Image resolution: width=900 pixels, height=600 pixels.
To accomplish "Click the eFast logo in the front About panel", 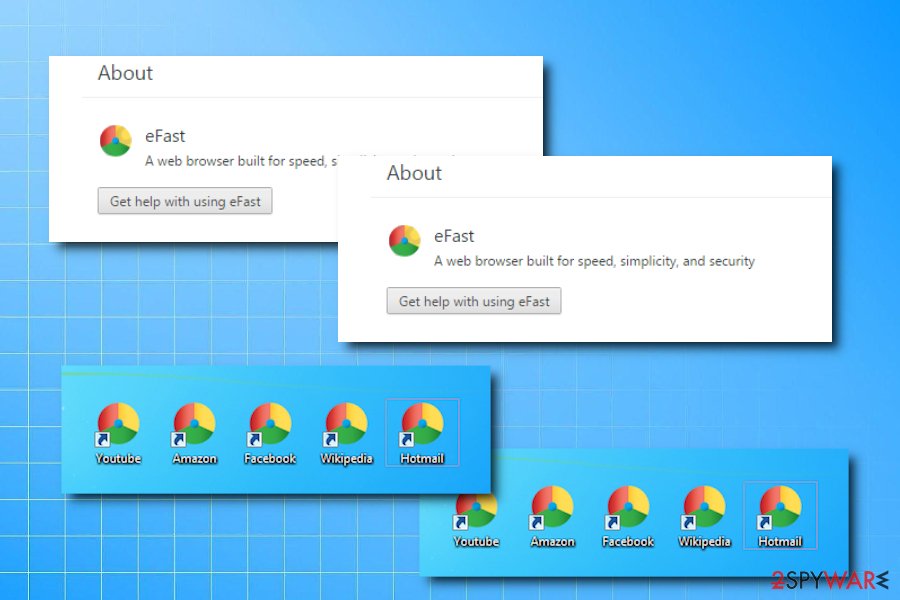I will tap(405, 241).
